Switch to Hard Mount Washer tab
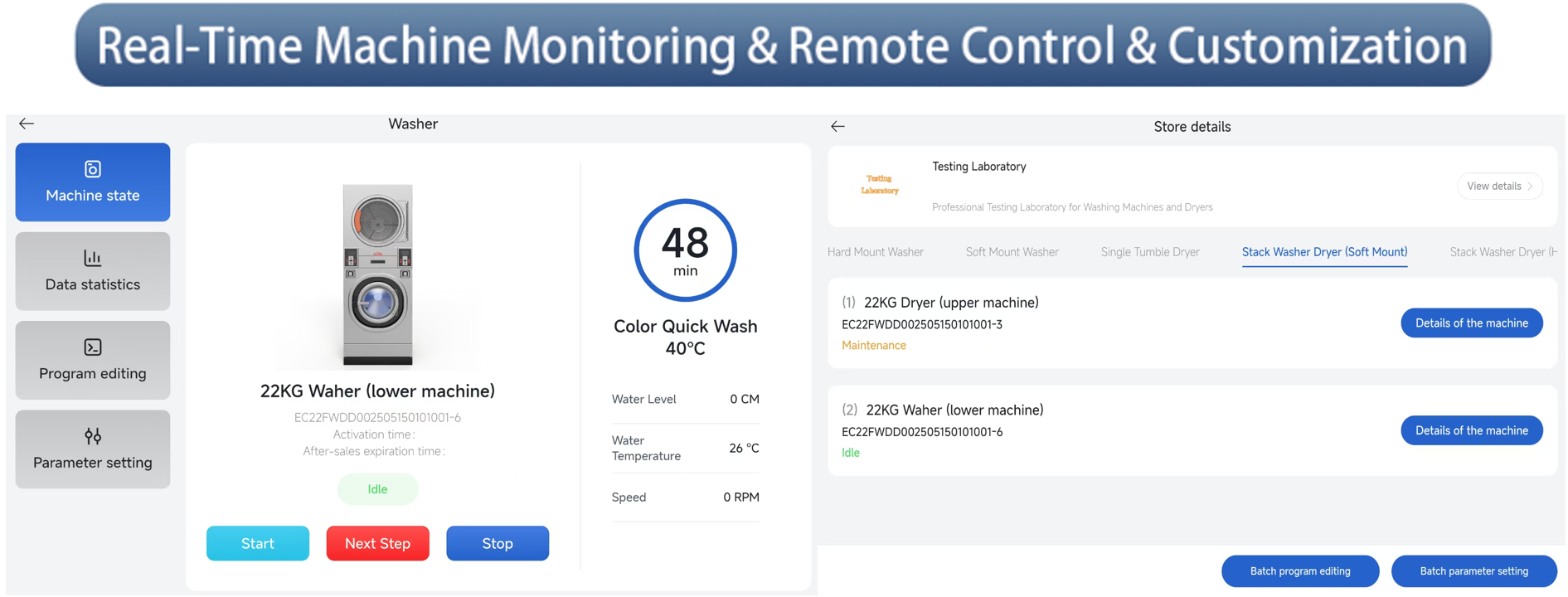The height and width of the screenshot is (597, 1568). 875,252
